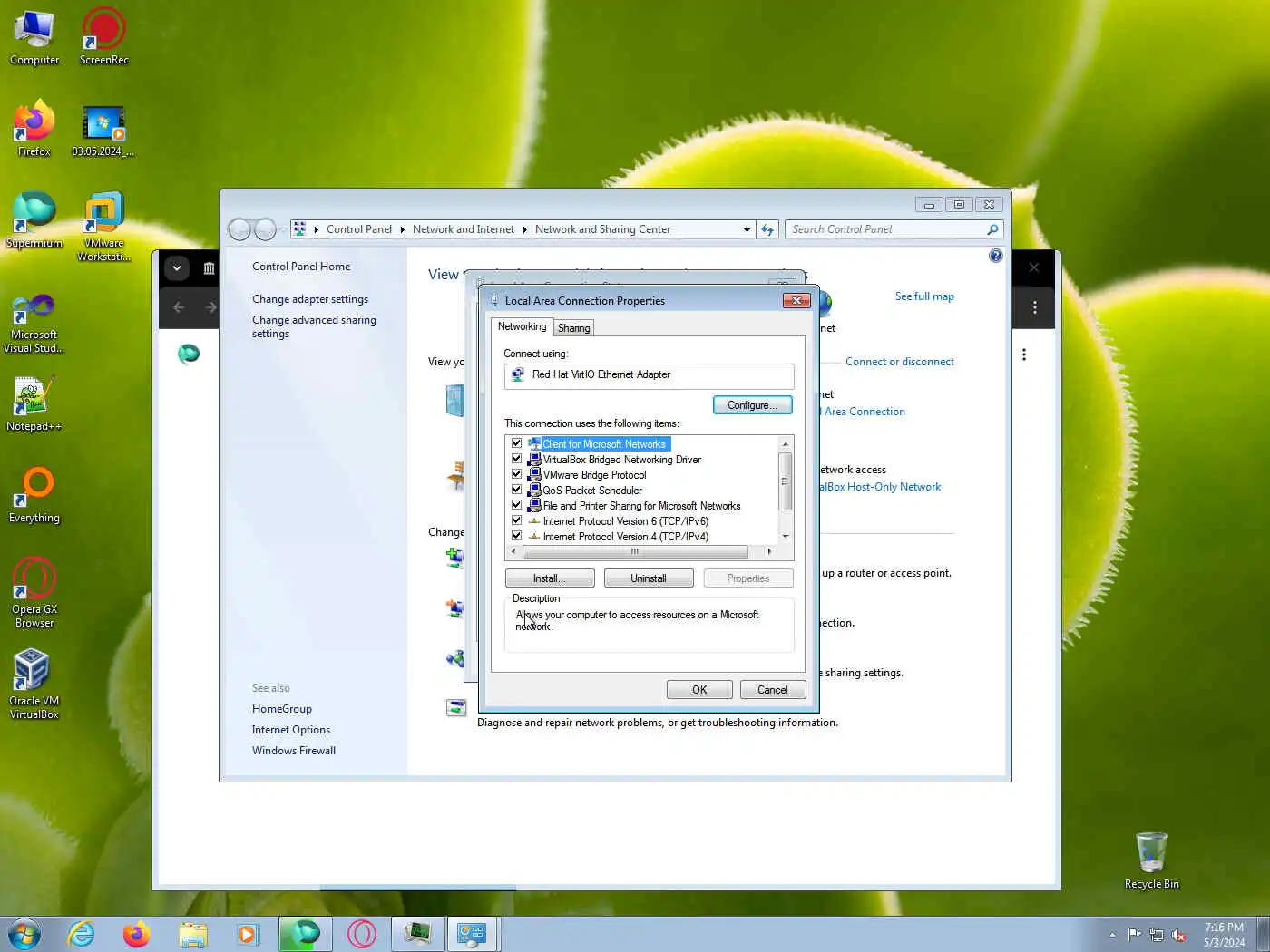The width and height of the screenshot is (1270, 952).
Task: Click scroll-up arrow in items list
Action: pos(786,443)
